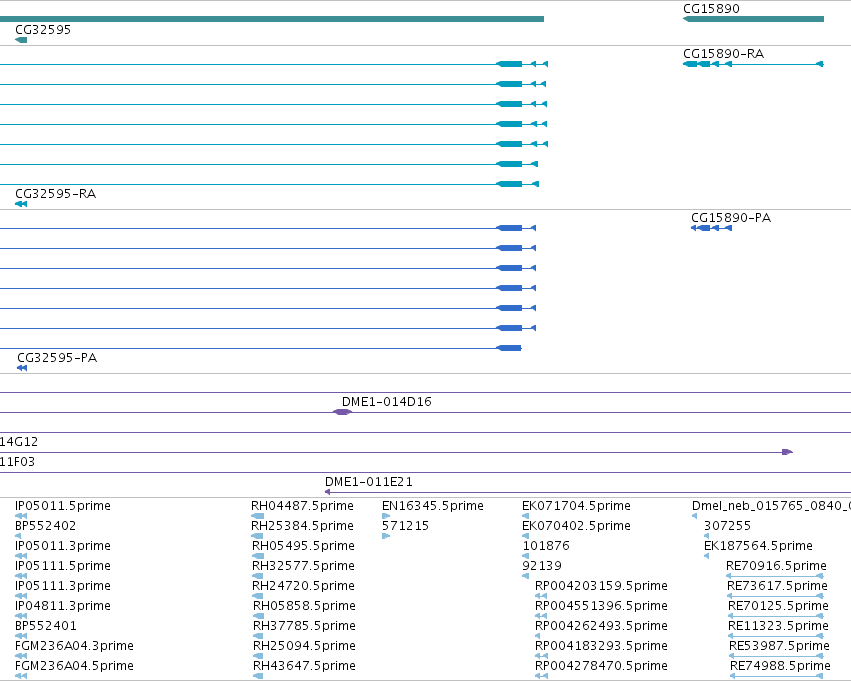Select the 92139 EST entry

pyautogui.click(x=542, y=566)
